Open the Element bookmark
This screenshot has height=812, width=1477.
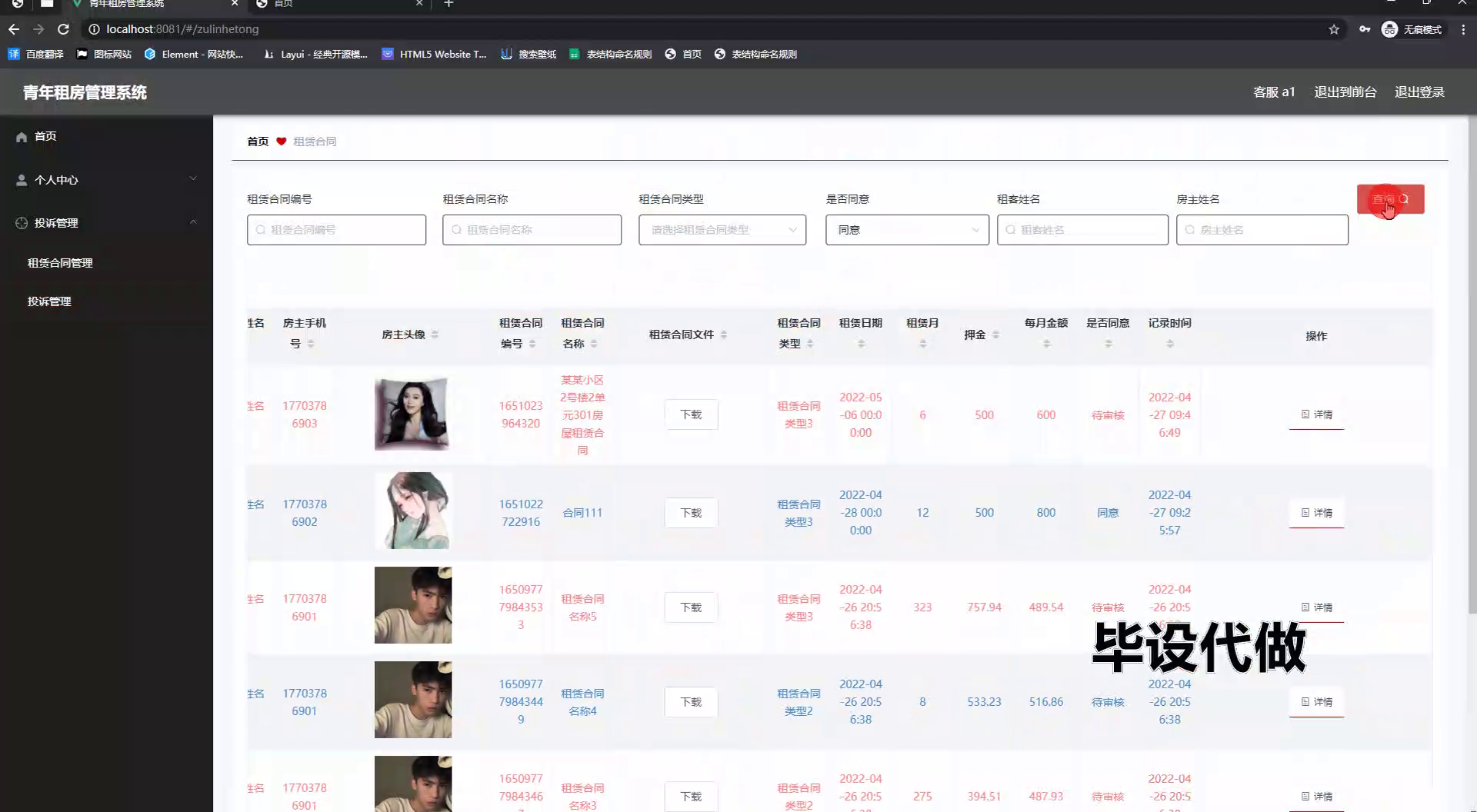[x=193, y=54]
